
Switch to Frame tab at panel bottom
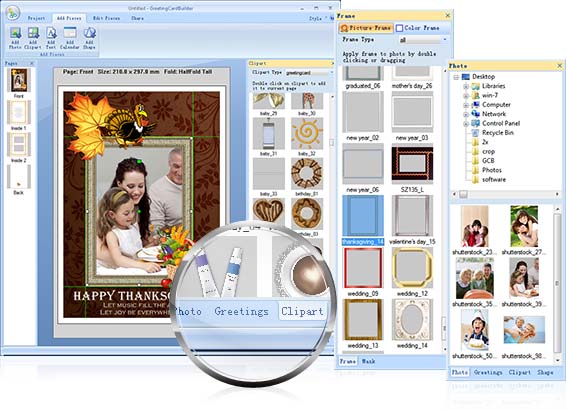(348, 361)
